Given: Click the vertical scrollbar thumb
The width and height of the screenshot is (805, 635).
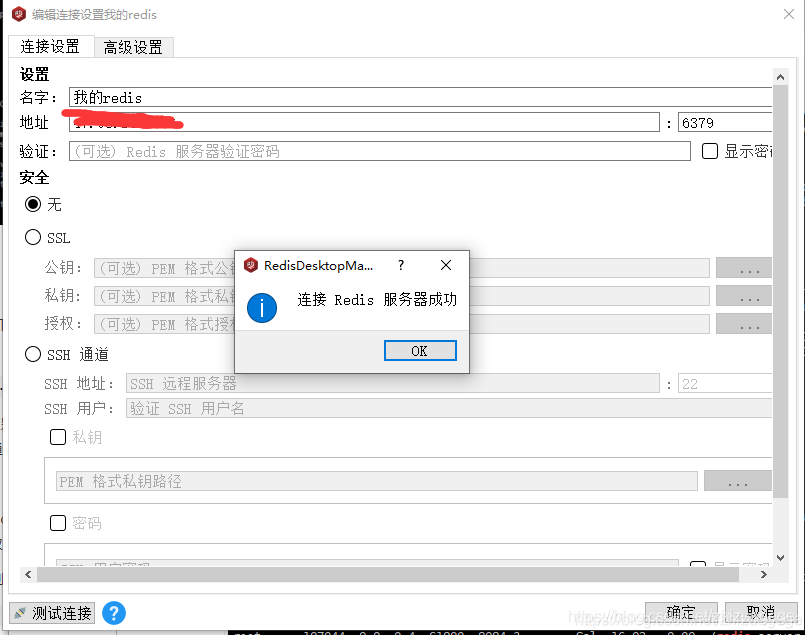Looking at the screenshot, I should [780, 292].
